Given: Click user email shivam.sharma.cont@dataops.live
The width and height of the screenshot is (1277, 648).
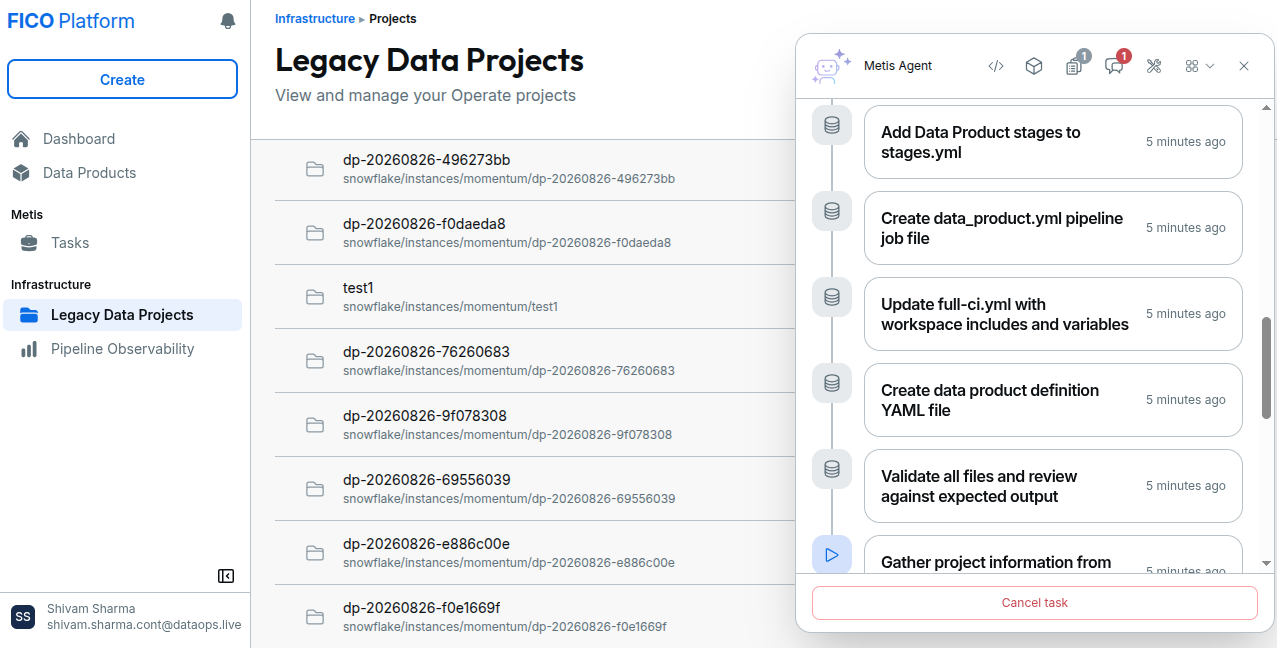Looking at the screenshot, I should point(144,625).
